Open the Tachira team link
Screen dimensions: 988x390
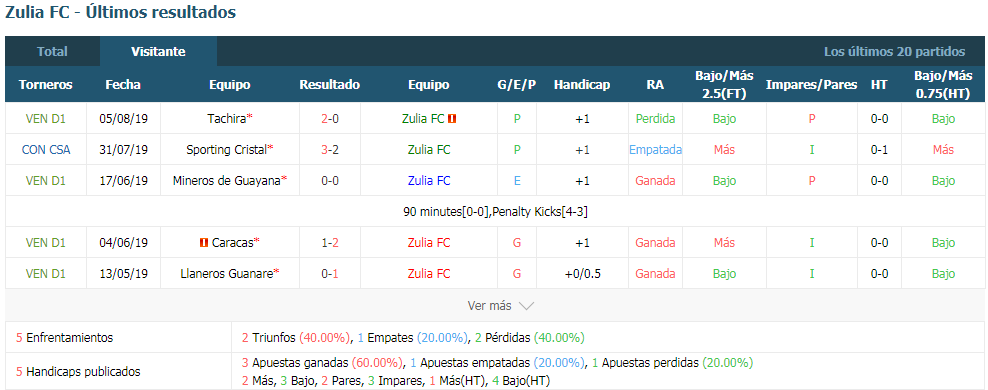pyautogui.click(x=226, y=118)
